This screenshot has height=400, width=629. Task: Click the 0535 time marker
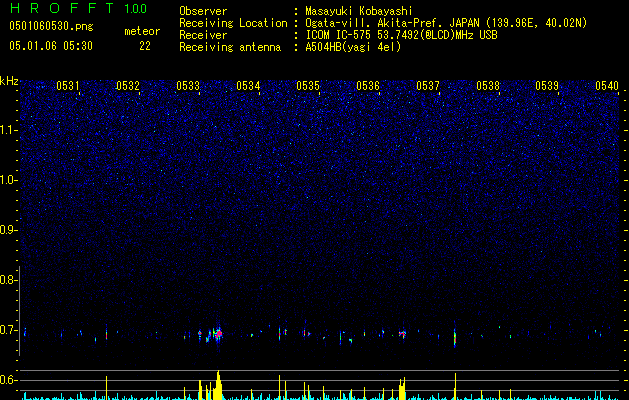(308, 86)
